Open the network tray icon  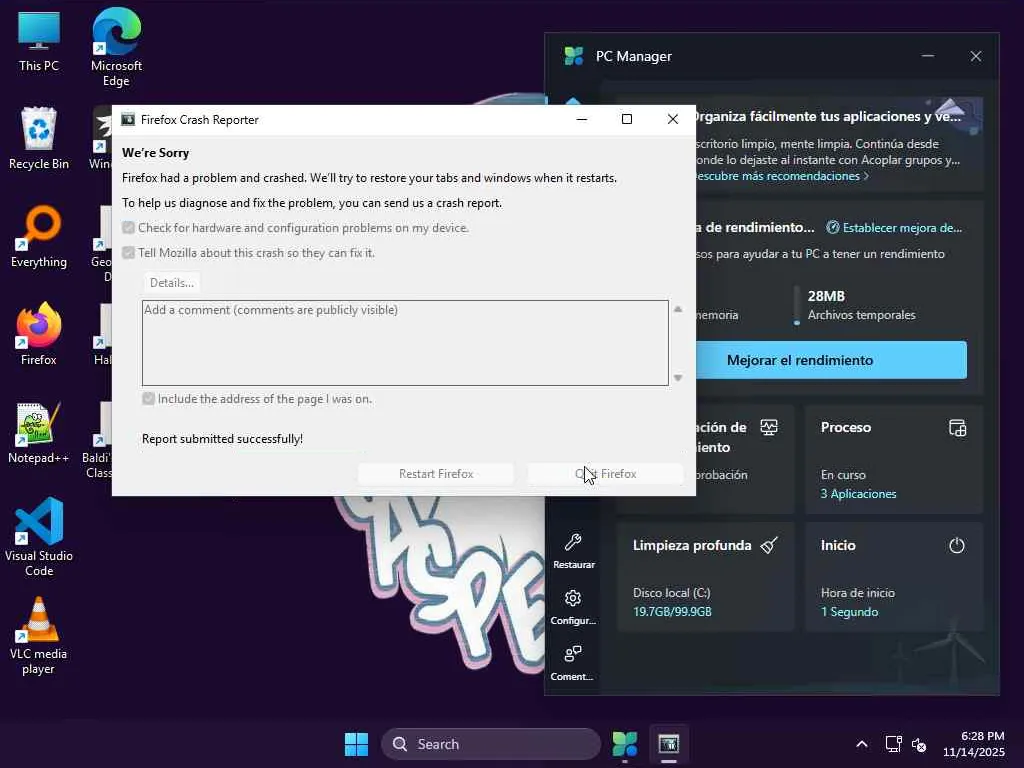point(893,744)
